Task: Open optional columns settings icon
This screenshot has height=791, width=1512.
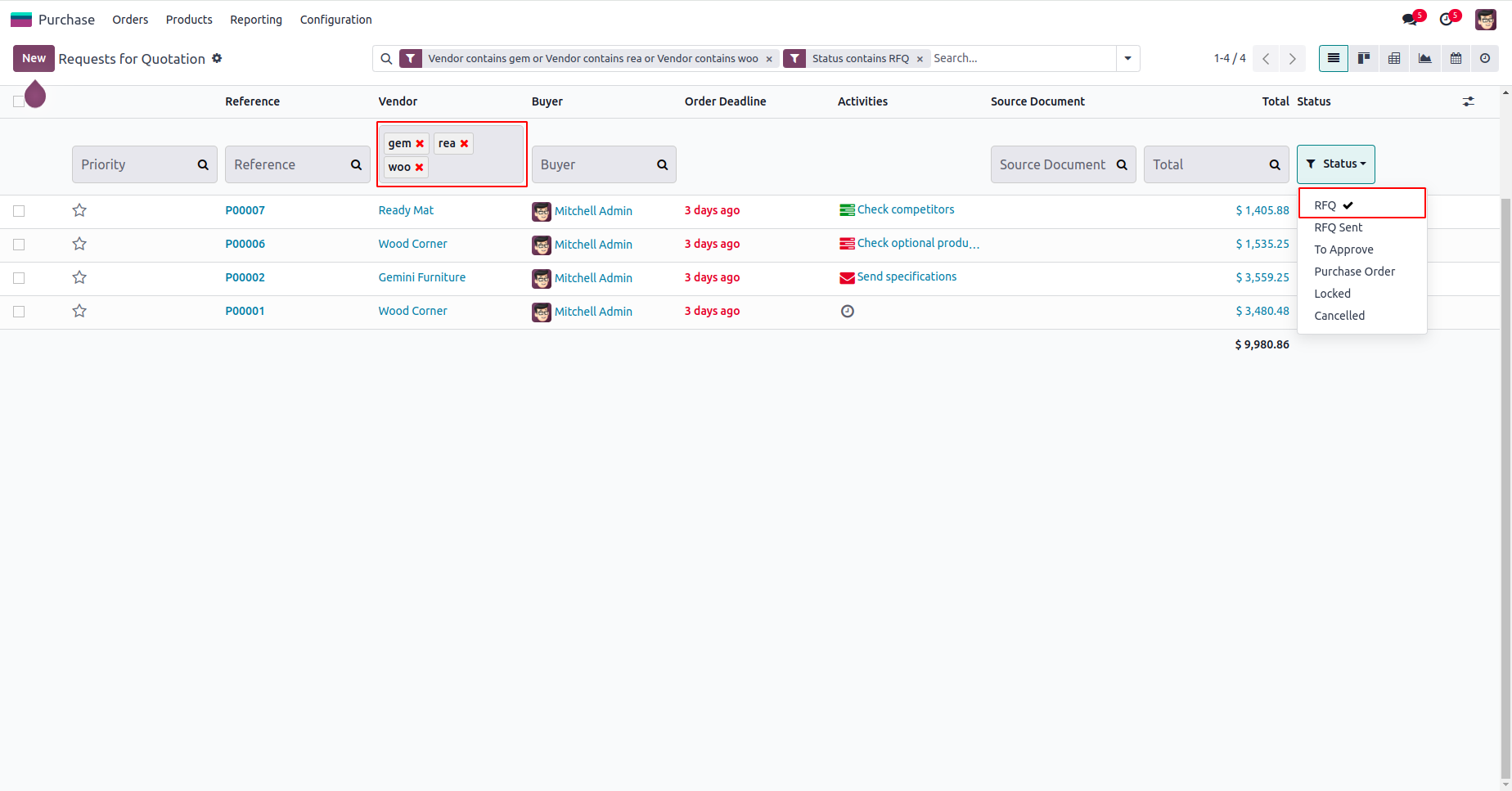Action: coord(1469,101)
